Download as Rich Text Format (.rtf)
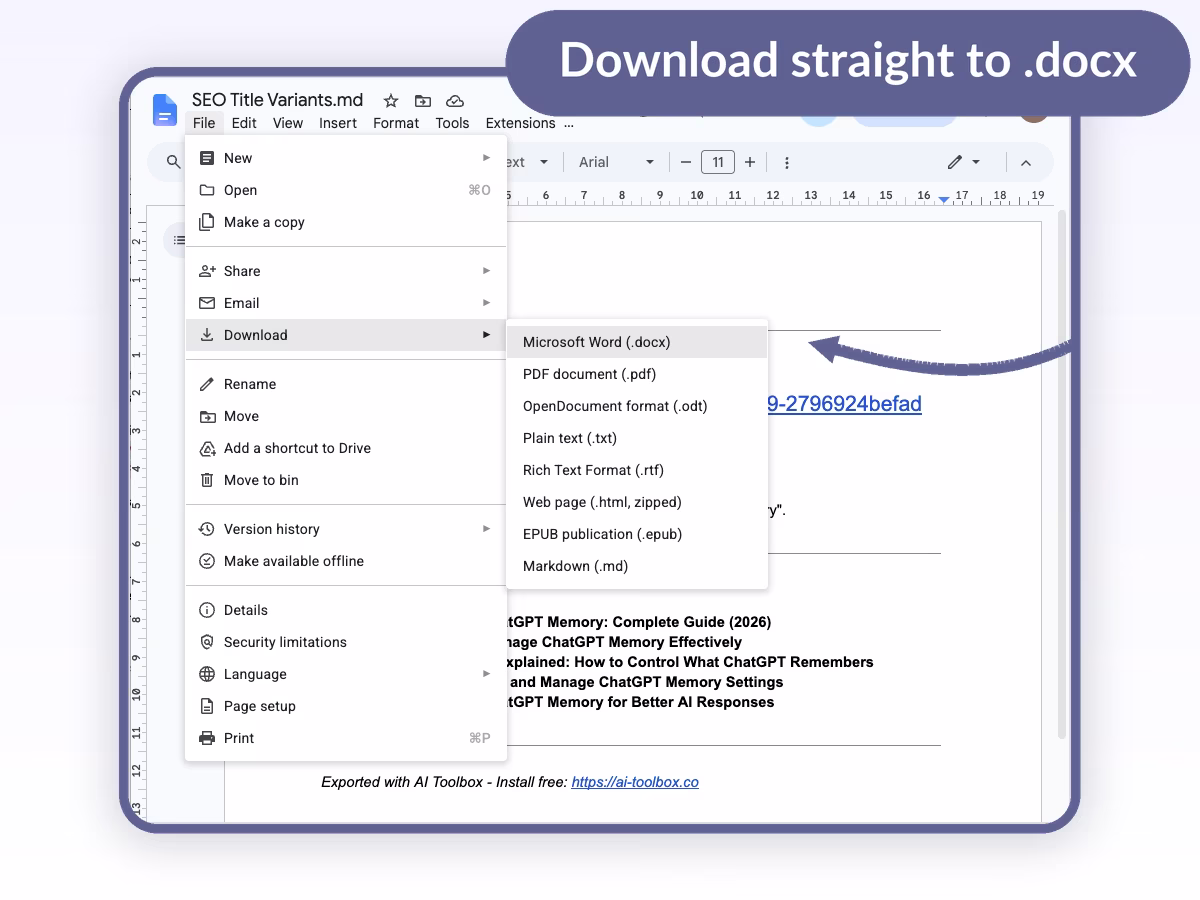This screenshot has width=1200, height=900. [x=637, y=470]
